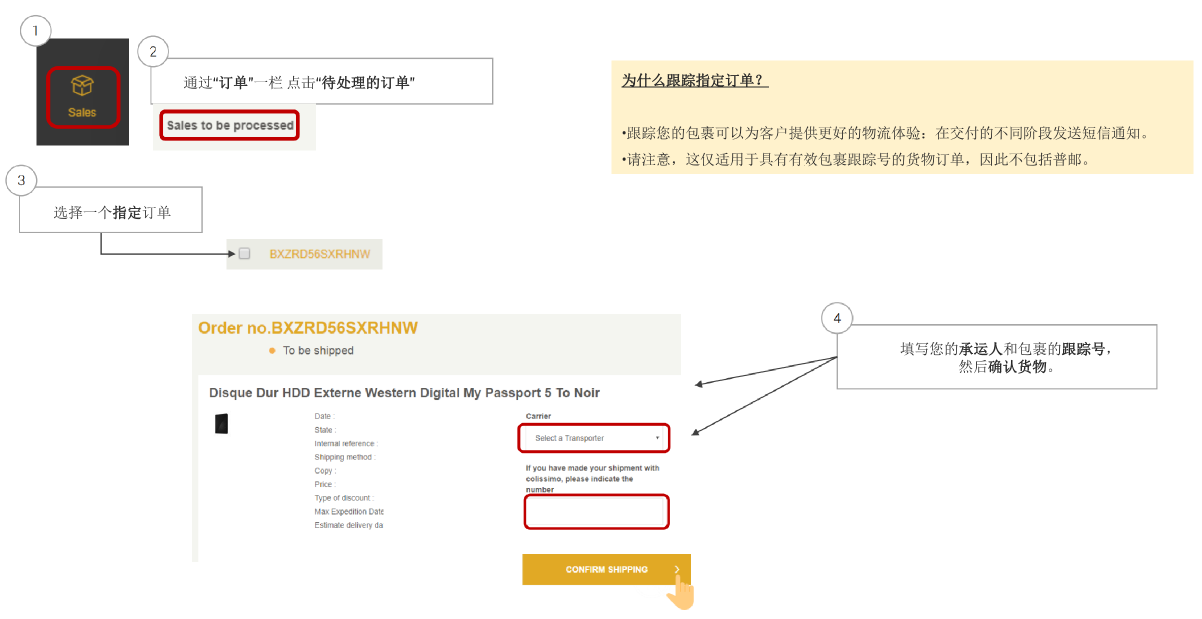This screenshot has height=619, width=1202.
Task: Click the 'Order no.BXZRD56SXRHNW' heading
Action: (308, 328)
